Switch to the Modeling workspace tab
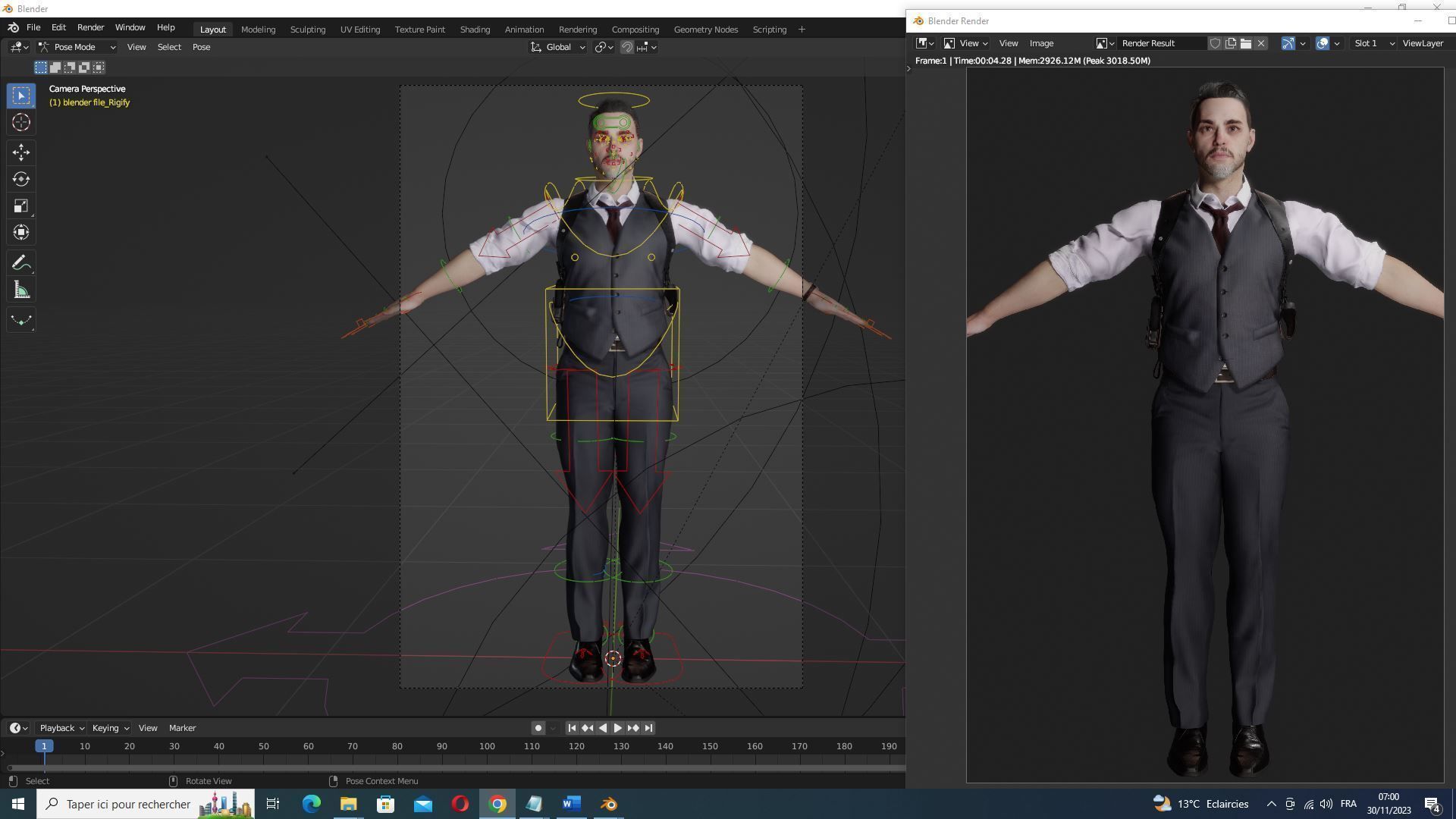This screenshot has width=1456, height=819. pyautogui.click(x=258, y=30)
